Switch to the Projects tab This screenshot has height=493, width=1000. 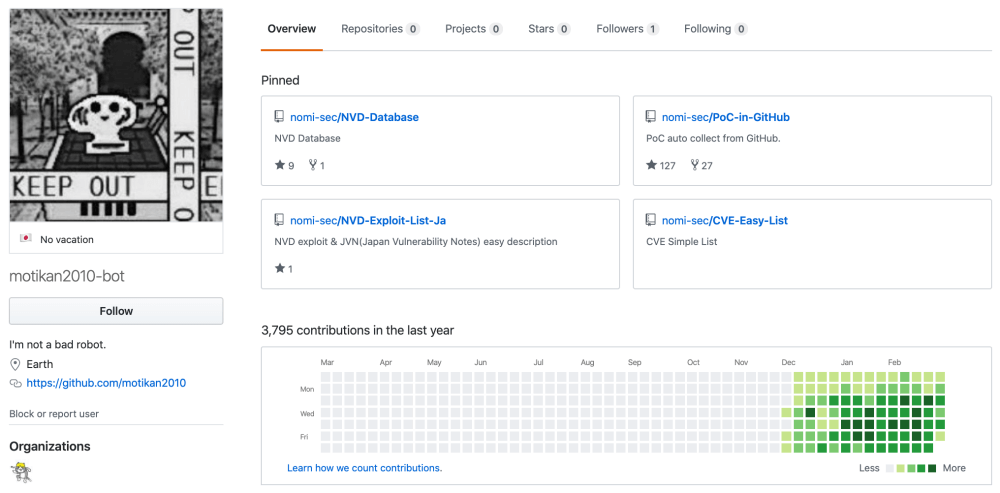[474, 29]
